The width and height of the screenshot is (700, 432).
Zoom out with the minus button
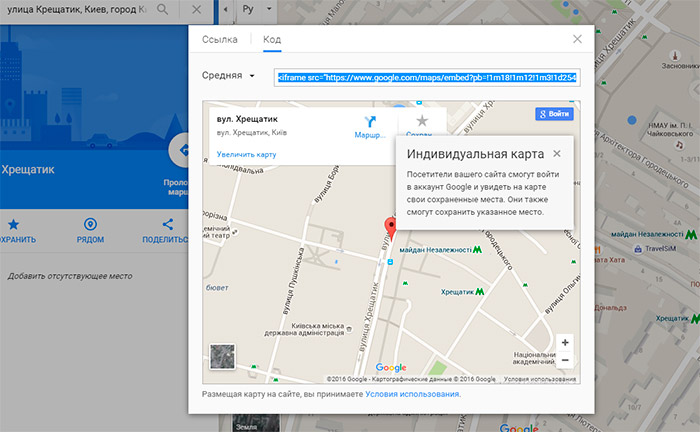[x=565, y=359]
